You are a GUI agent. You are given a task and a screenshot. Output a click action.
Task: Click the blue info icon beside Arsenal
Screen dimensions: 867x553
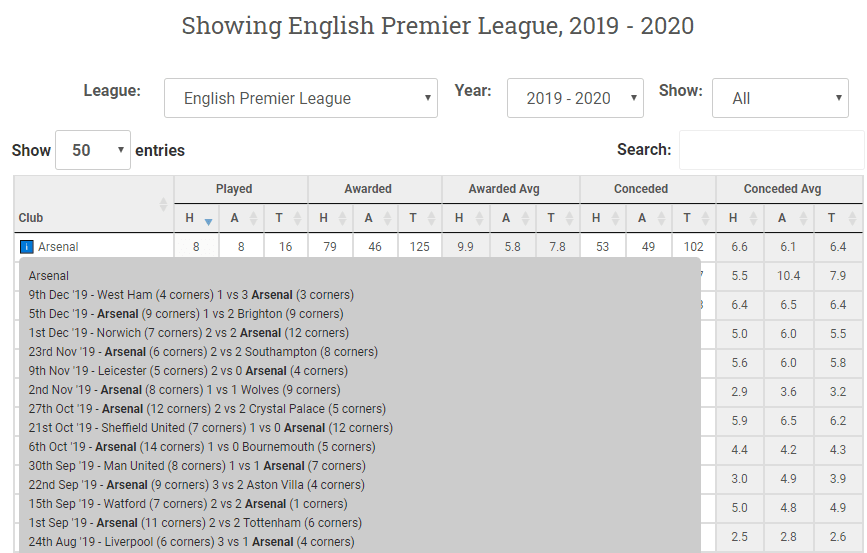coord(27,247)
